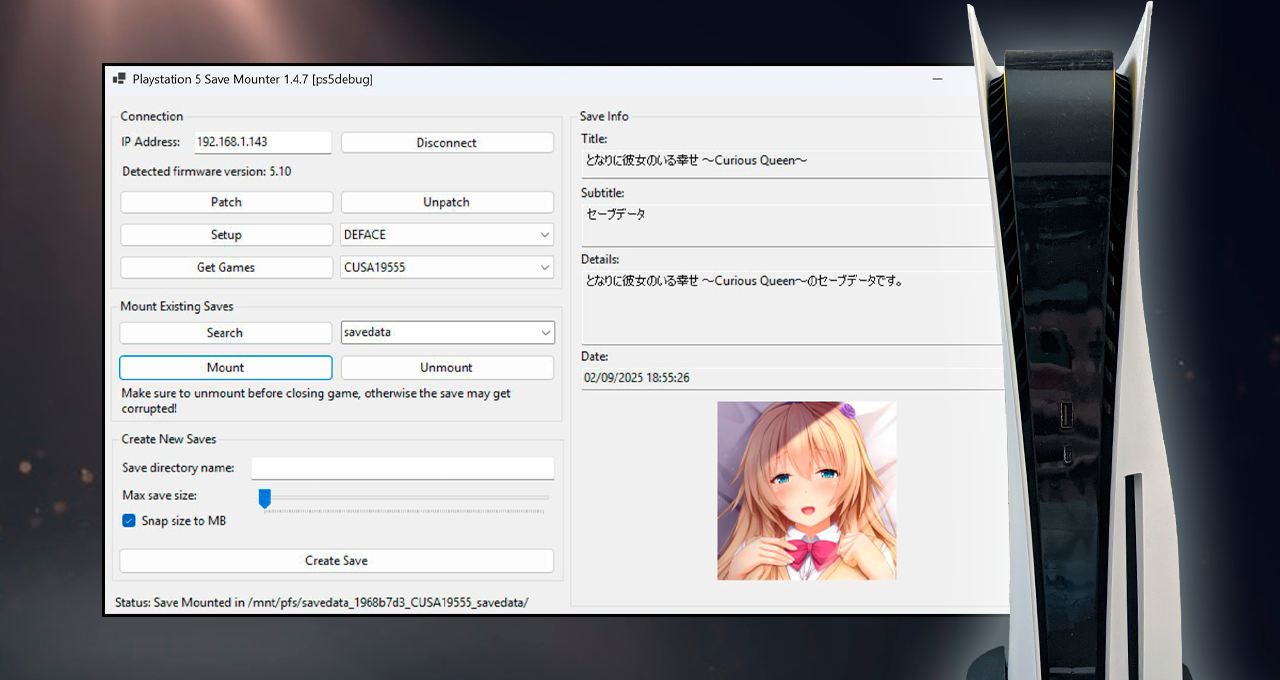The width and height of the screenshot is (1280, 680).
Task: Focus the IP Address input field
Action: tap(262, 143)
